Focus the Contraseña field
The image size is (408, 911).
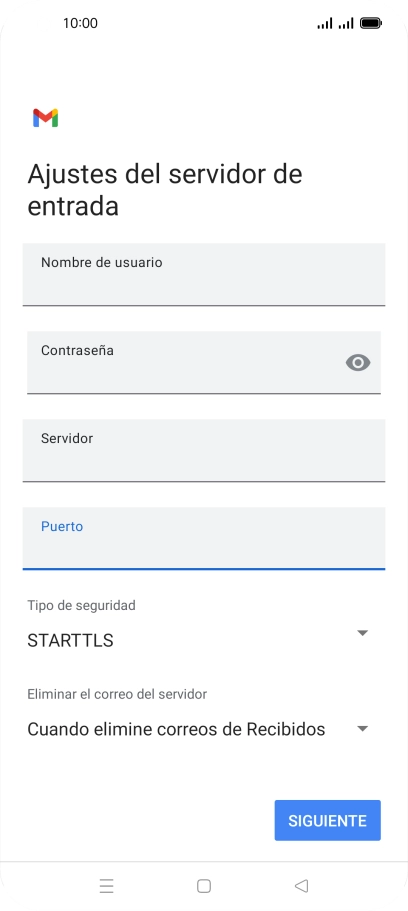click(x=204, y=363)
